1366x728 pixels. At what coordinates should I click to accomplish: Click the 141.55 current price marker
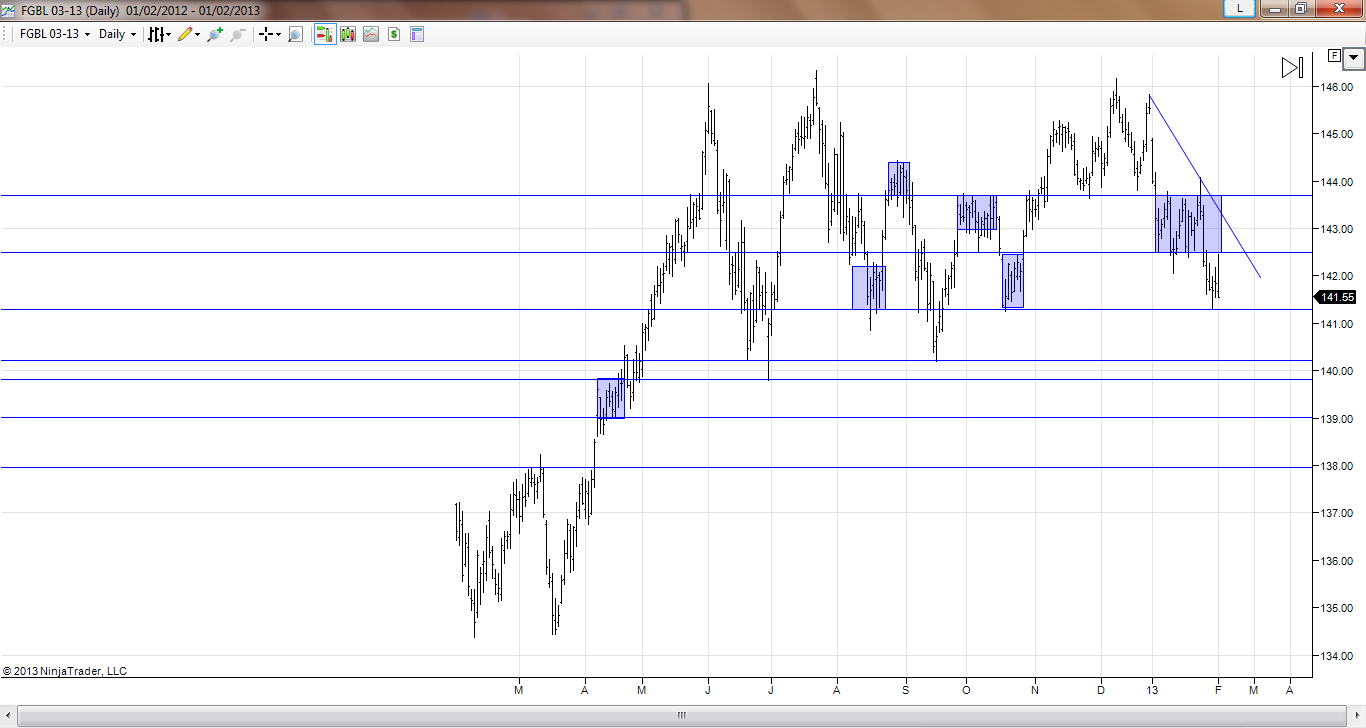1337,297
